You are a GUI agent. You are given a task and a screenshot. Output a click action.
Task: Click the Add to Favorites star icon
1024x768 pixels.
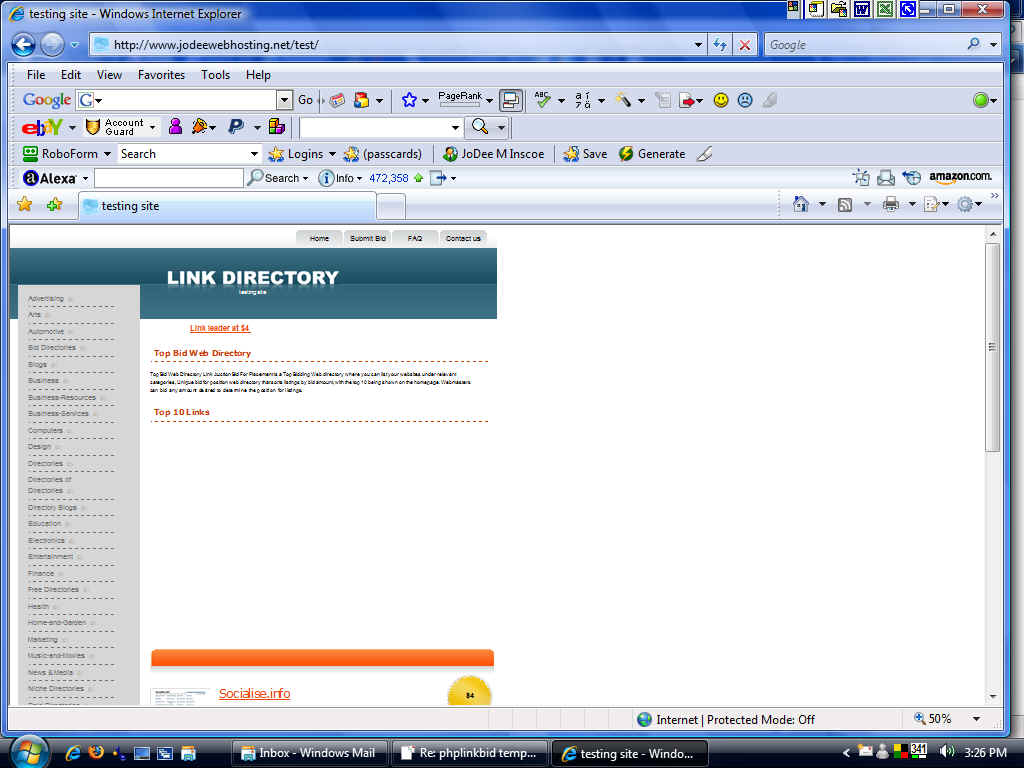[54, 205]
